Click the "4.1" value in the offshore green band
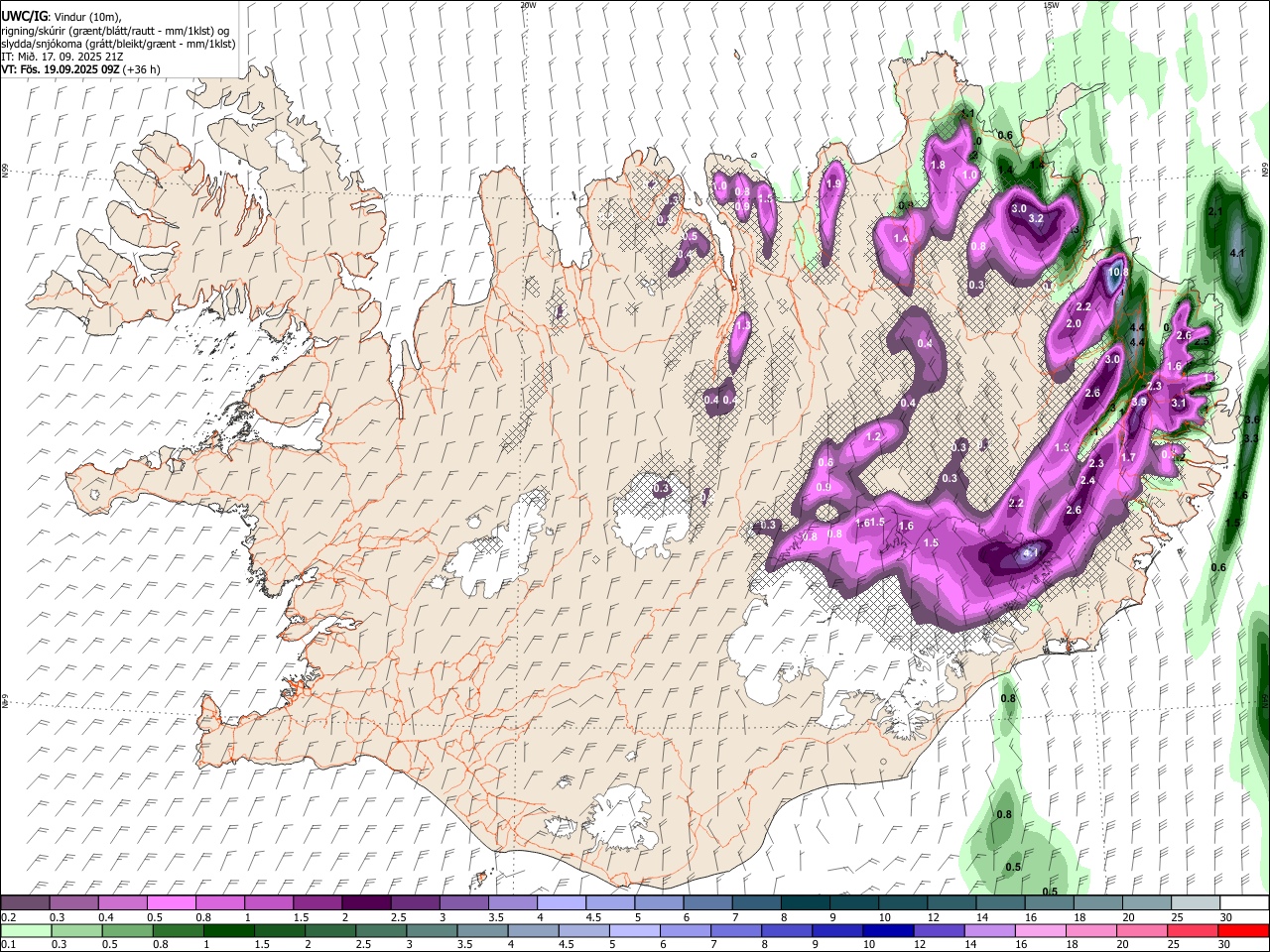The height and width of the screenshot is (952, 1270). [x=1237, y=254]
